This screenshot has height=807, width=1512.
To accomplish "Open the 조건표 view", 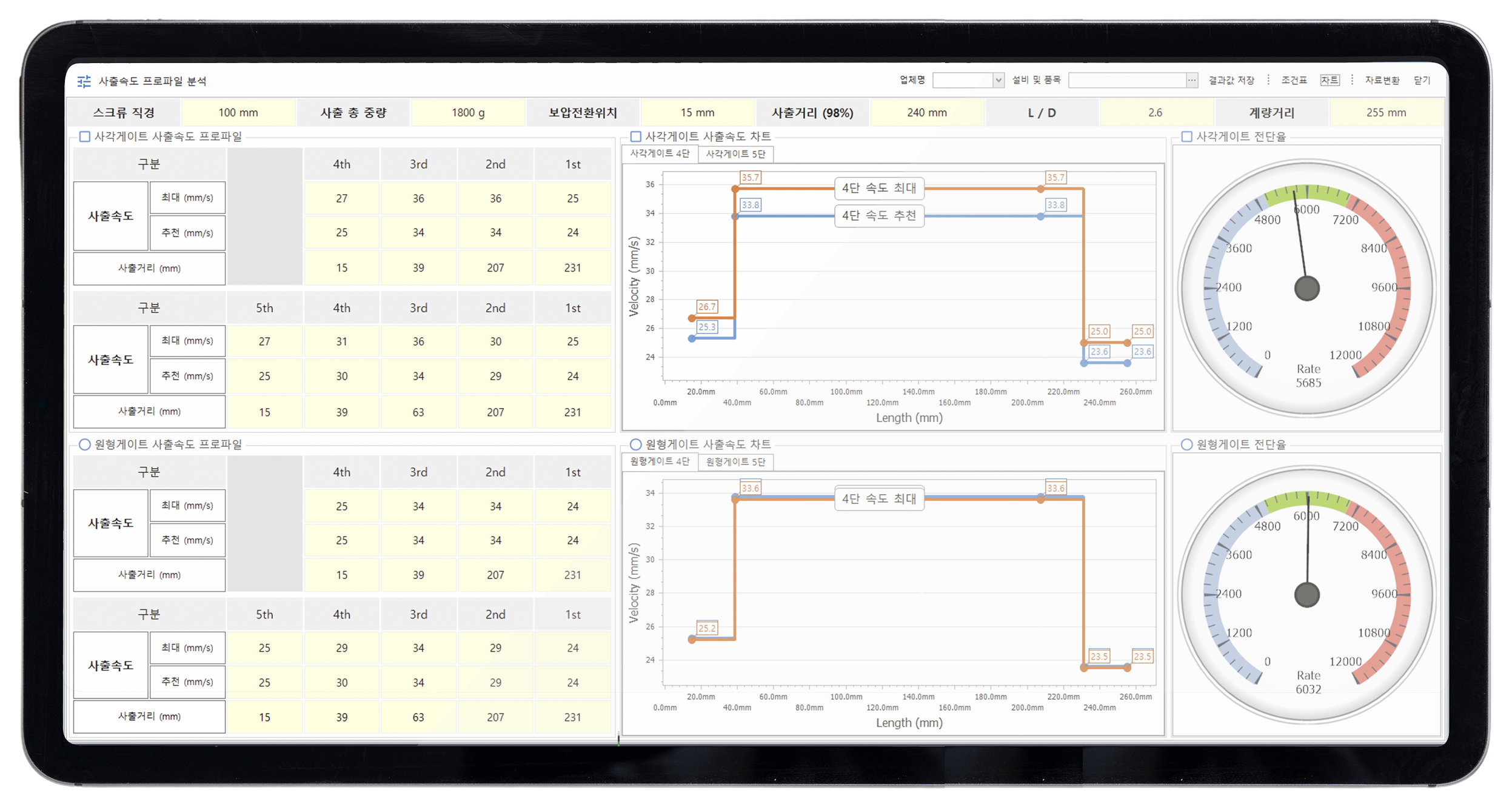I will pos(1294,80).
